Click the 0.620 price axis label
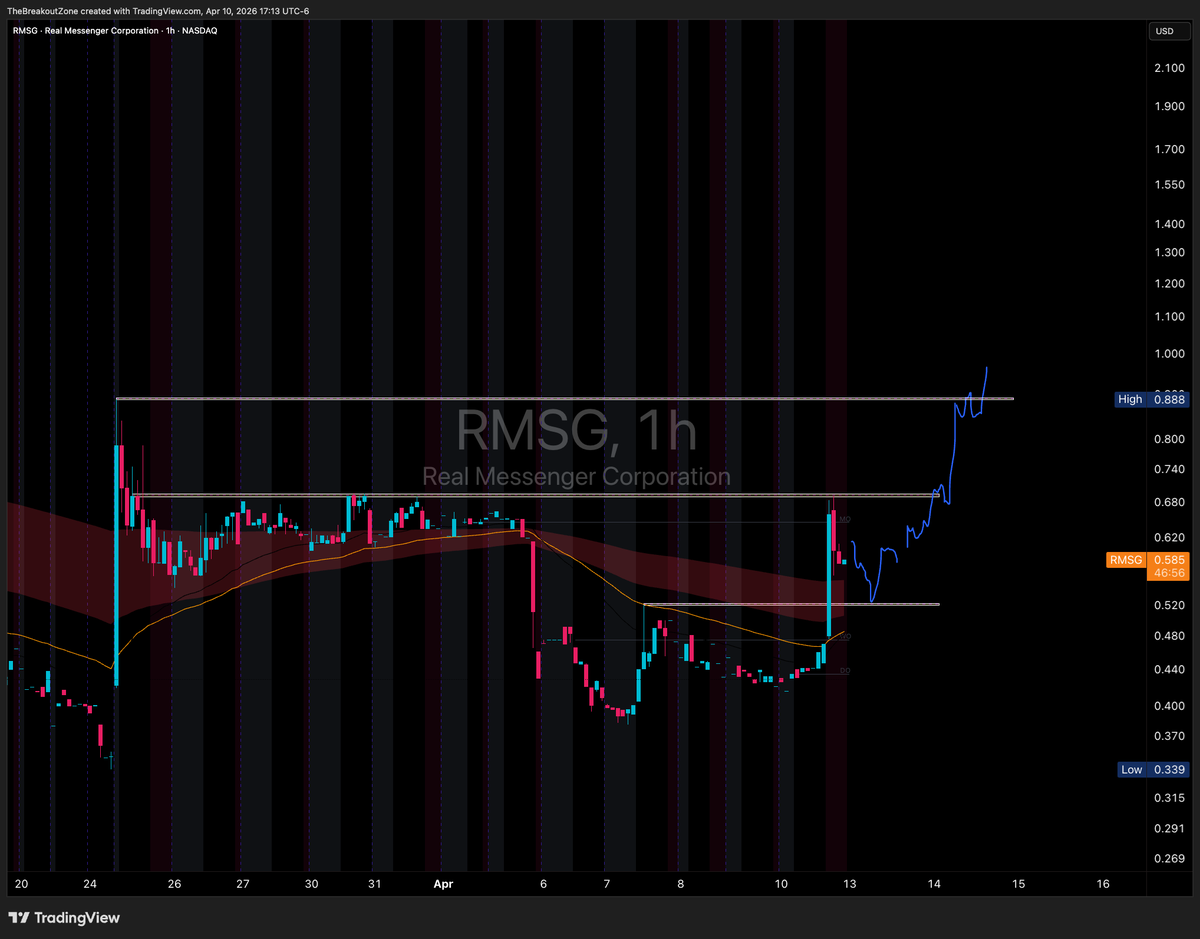The height and width of the screenshot is (939, 1200). [1169, 537]
